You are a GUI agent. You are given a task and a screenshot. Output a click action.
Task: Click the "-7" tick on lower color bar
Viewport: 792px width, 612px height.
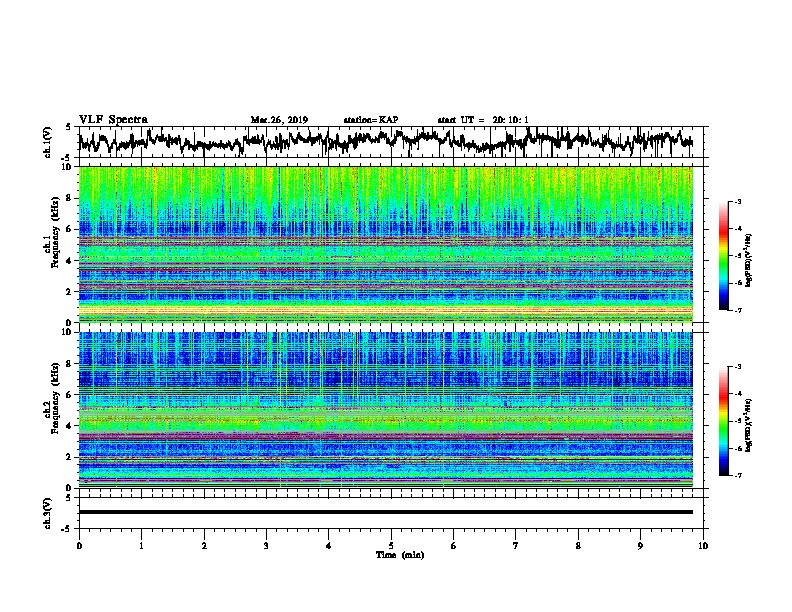point(737,475)
